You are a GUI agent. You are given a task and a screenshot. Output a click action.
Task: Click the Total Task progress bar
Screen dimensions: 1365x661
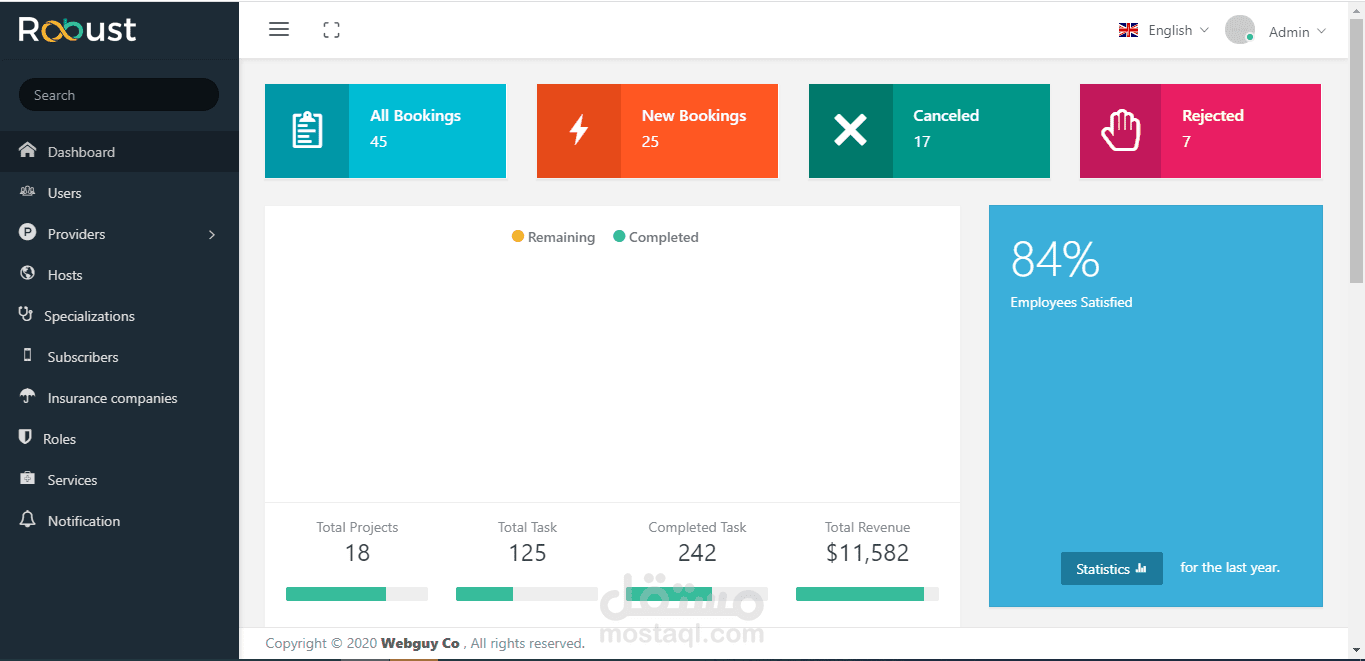[527, 594]
